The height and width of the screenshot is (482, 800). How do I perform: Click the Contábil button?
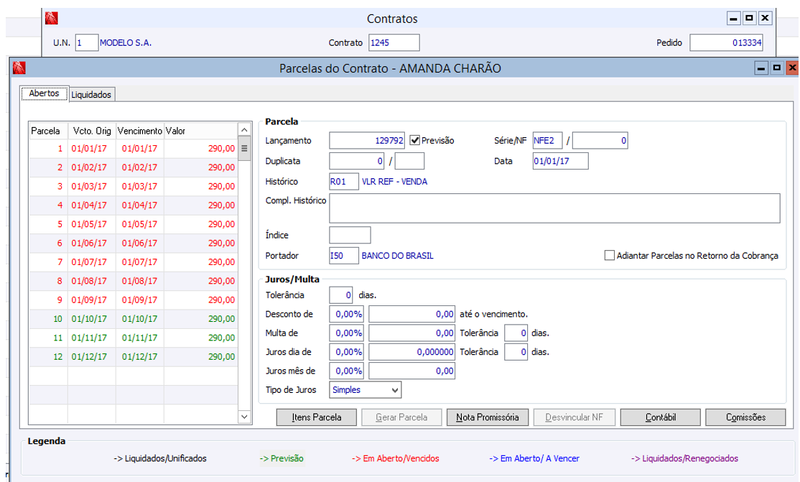(x=661, y=417)
